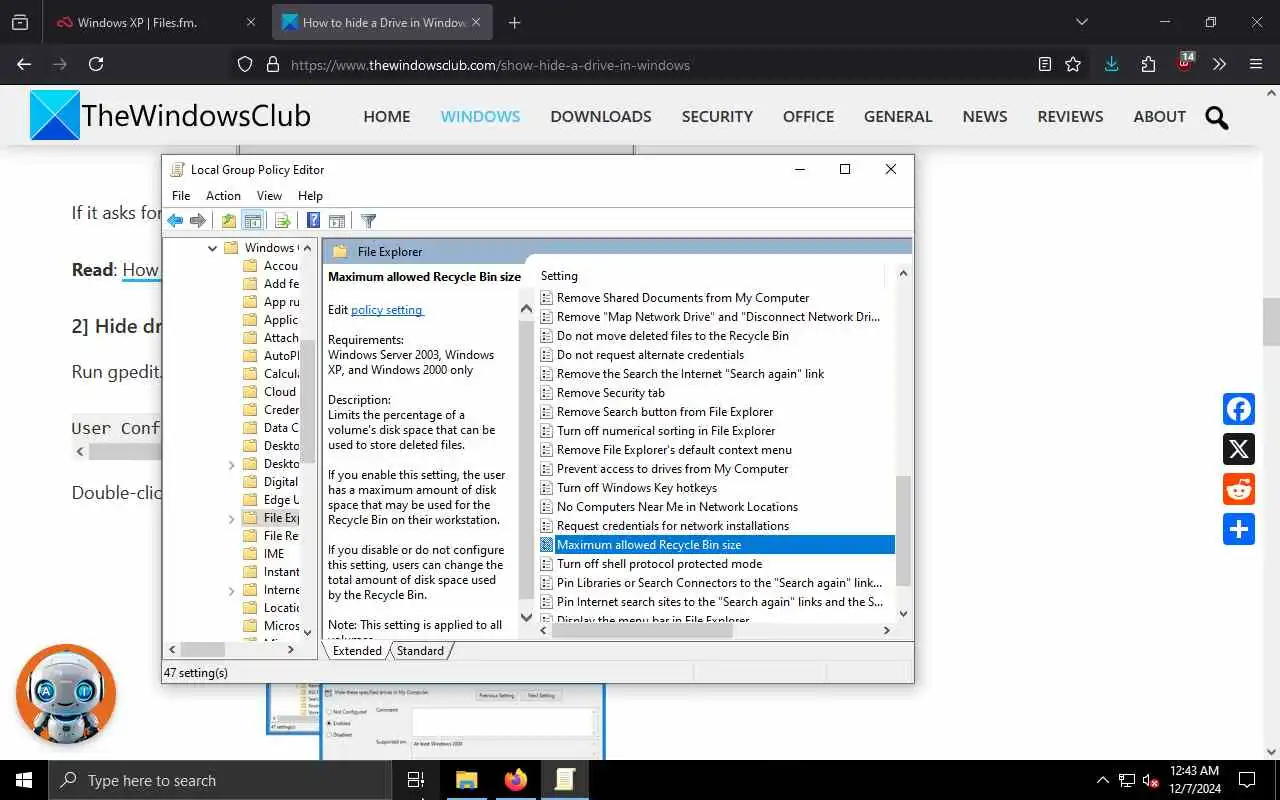
Task: Go back in the Firefox browser
Action: click(x=24, y=64)
